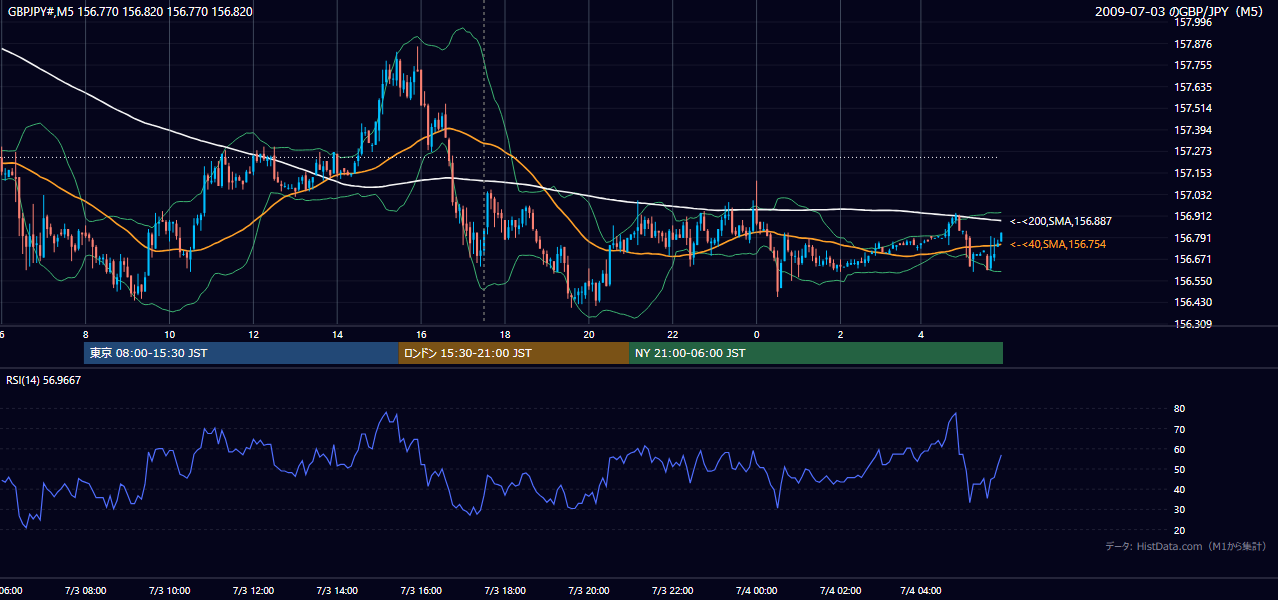
Task: Select the NY 21:00-06:00 JST session bar
Action: [x=816, y=353]
